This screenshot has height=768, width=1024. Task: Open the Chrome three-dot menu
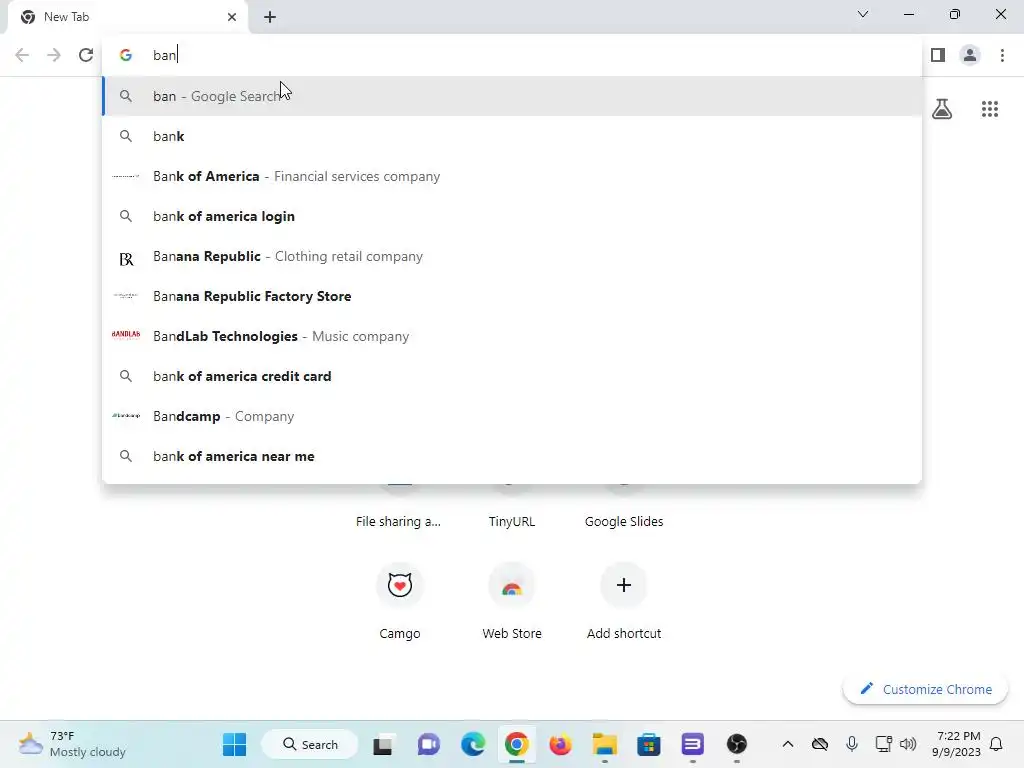[1002, 55]
